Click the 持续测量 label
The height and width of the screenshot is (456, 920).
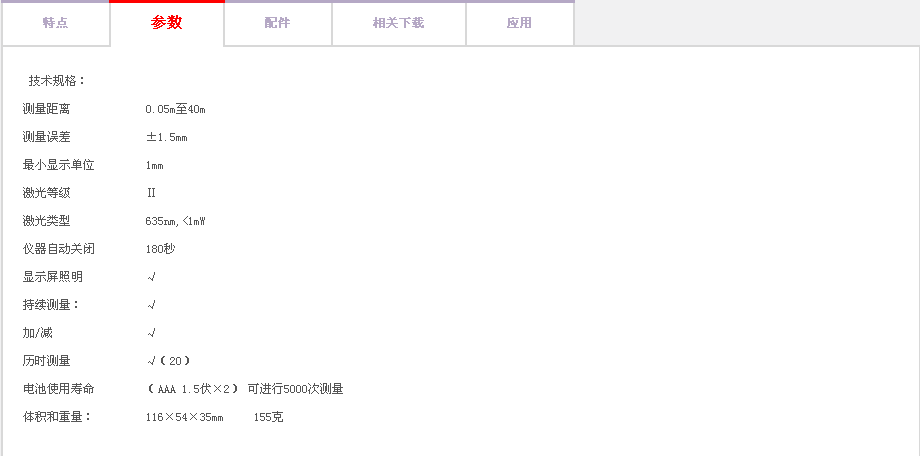pyautogui.click(x=51, y=305)
